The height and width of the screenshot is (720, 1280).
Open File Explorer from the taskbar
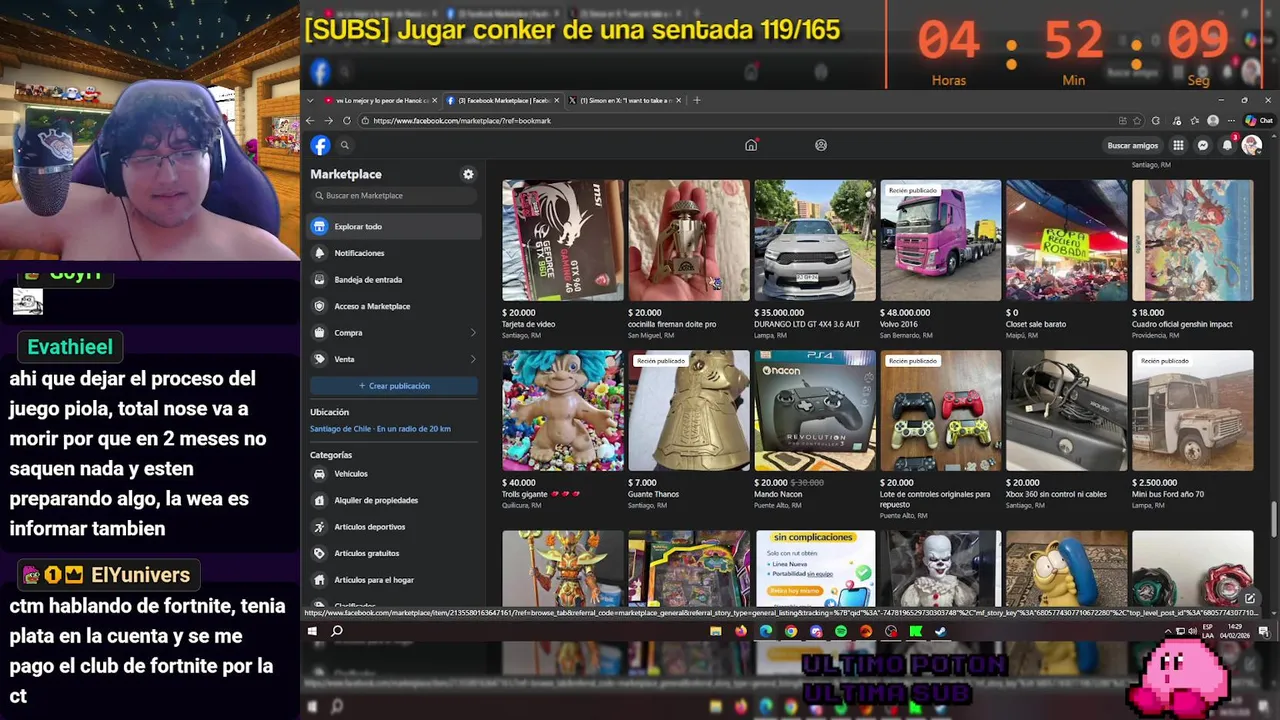[716, 631]
